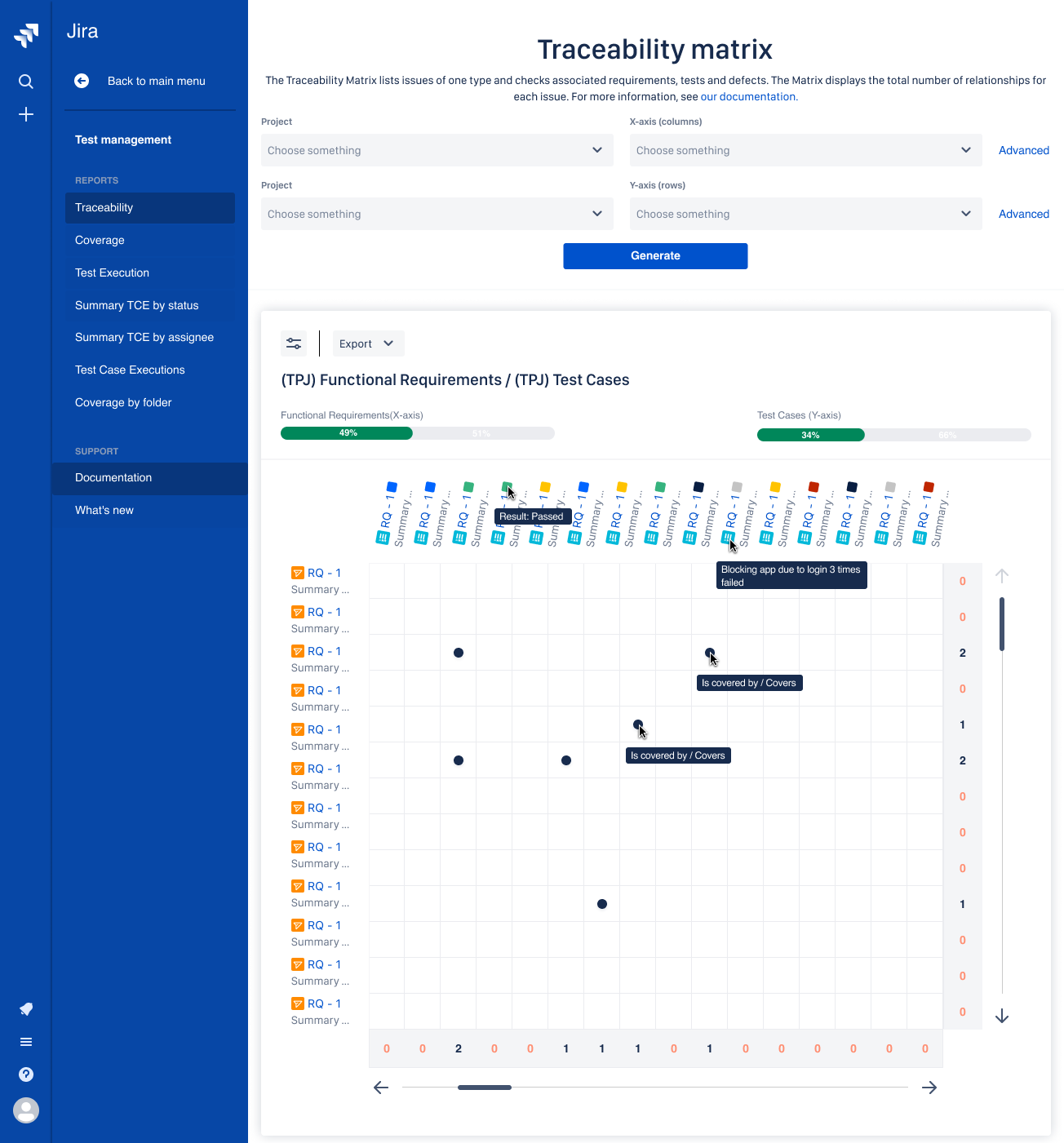Open the X-axis (columns) dropdown

tap(806, 150)
